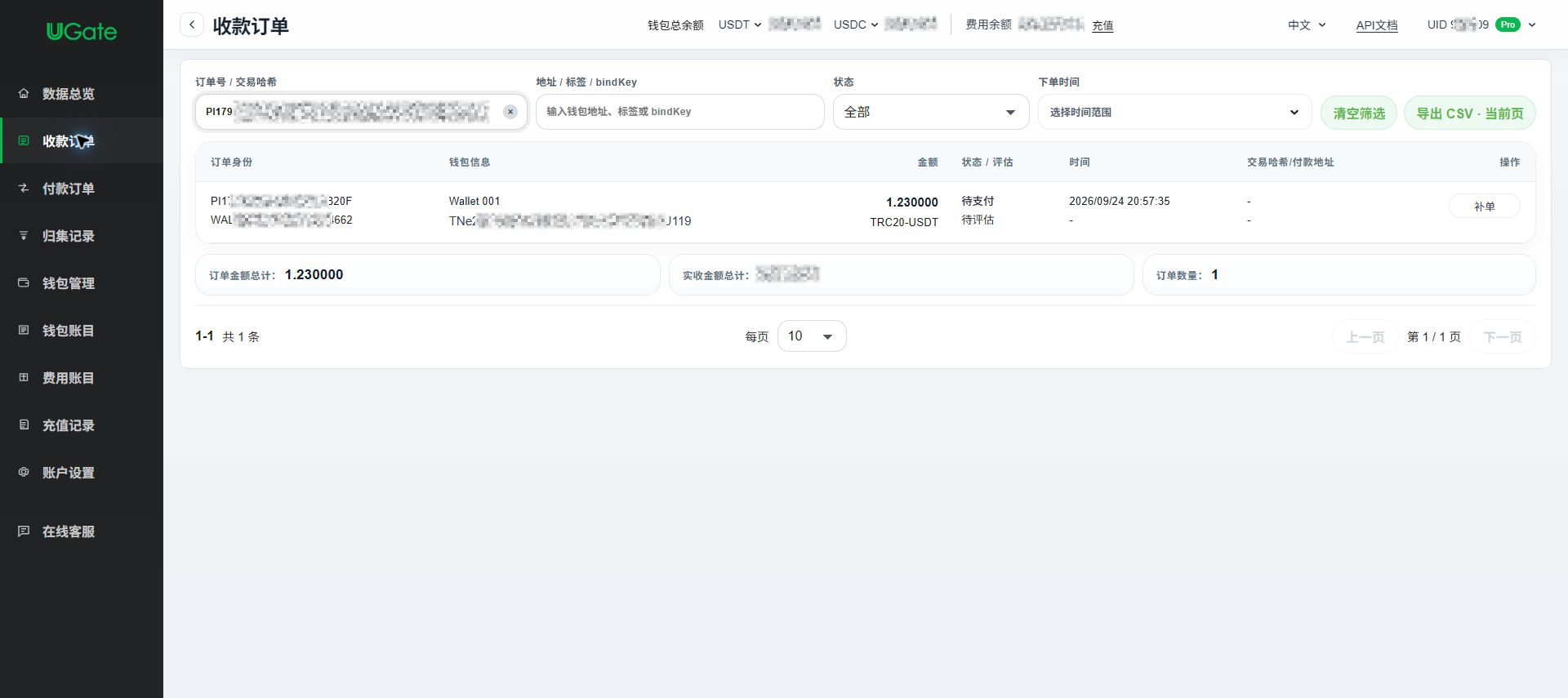The height and width of the screenshot is (698, 1568).
Task: Open the 状态 全部 dropdown
Action: 931,112
